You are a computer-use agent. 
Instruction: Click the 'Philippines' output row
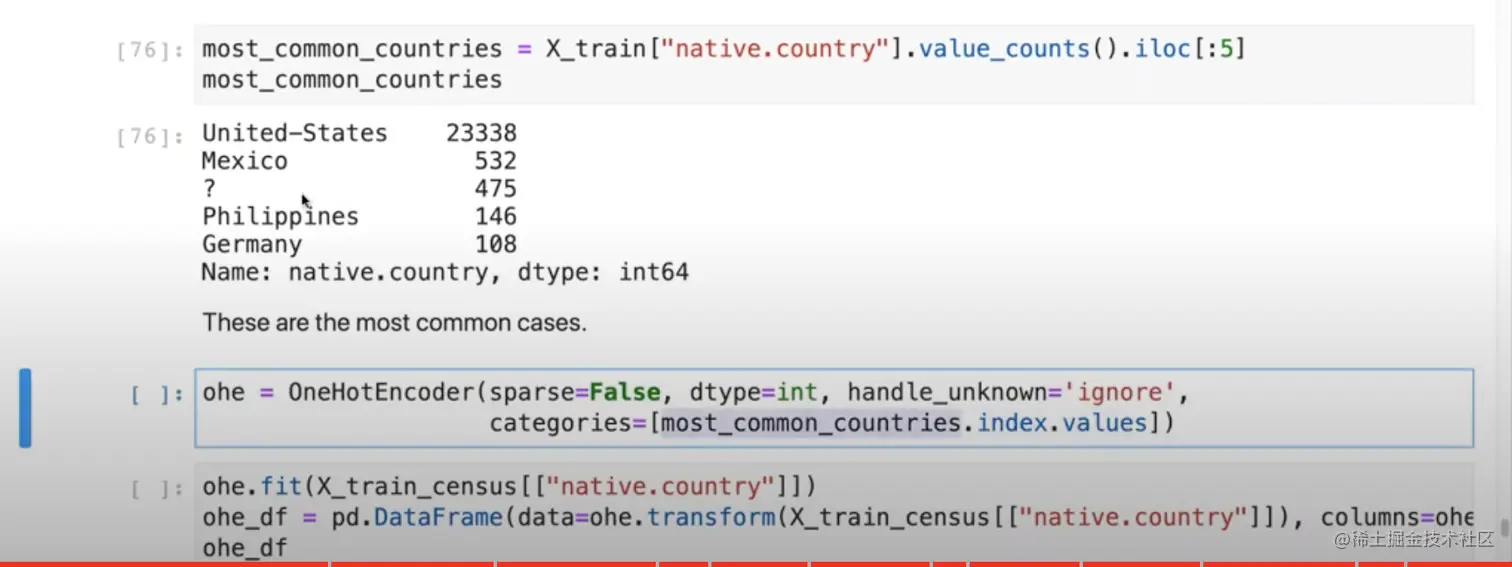[x=359, y=216]
